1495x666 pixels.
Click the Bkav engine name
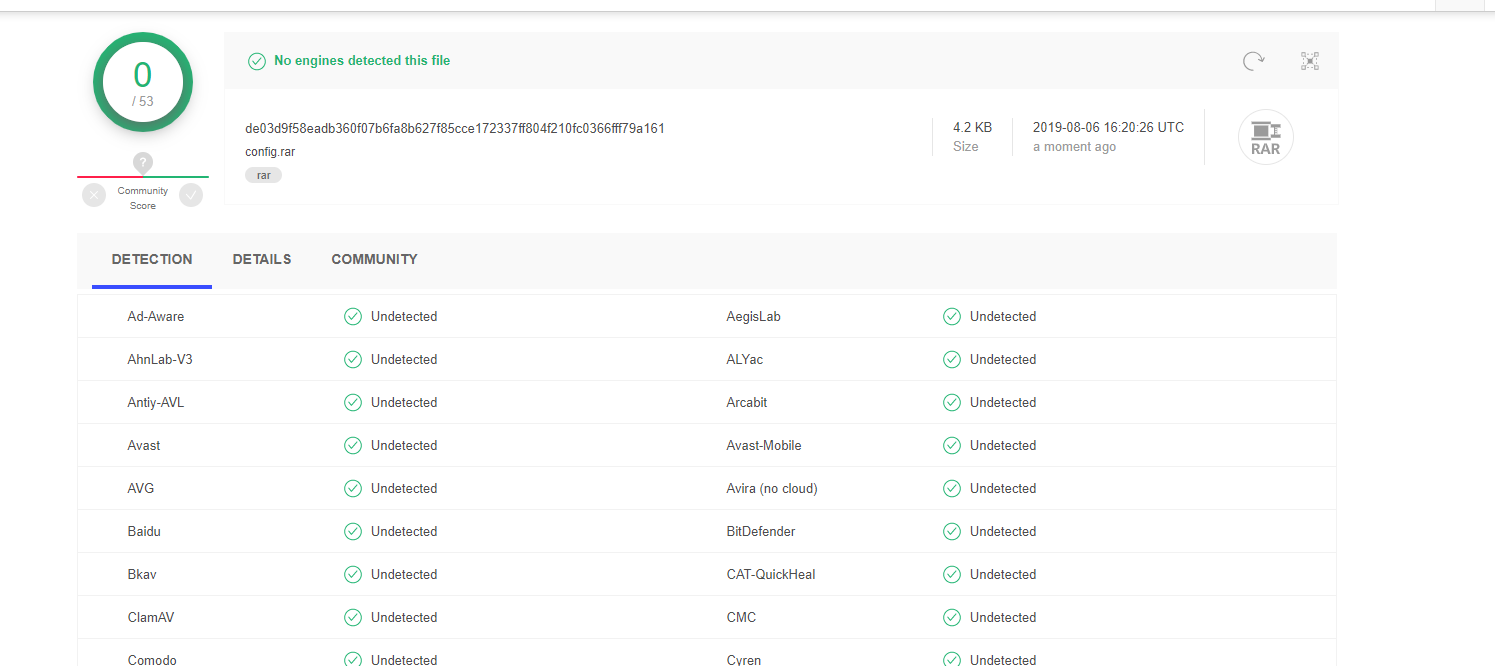pyautogui.click(x=142, y=574)
